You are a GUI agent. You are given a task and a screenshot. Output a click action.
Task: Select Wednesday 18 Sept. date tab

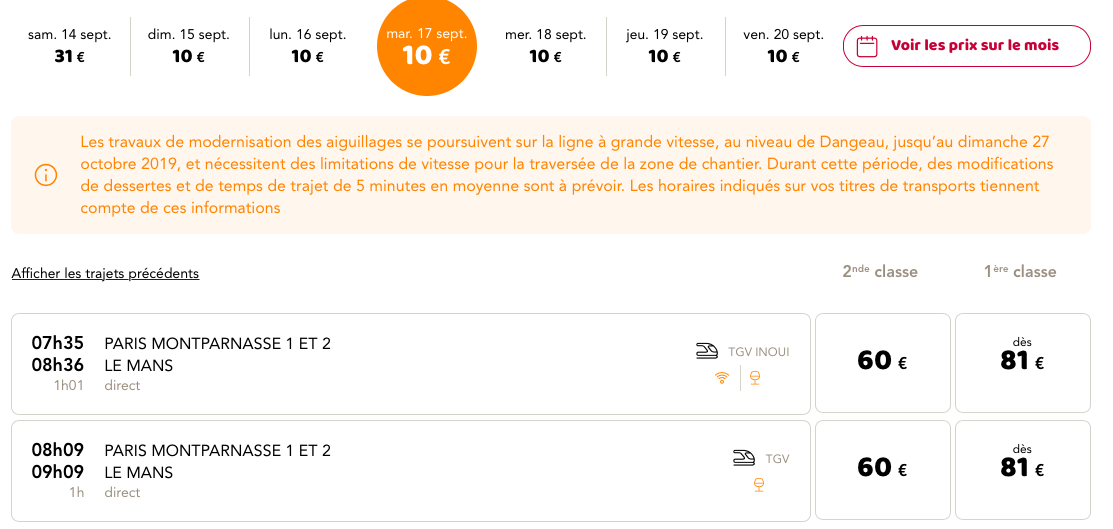545,45
